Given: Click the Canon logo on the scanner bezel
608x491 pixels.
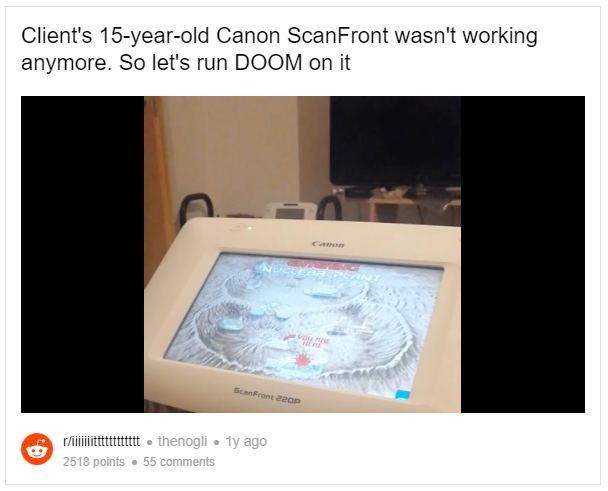Looking at the screenshot, I should click(x=328, y=244).
